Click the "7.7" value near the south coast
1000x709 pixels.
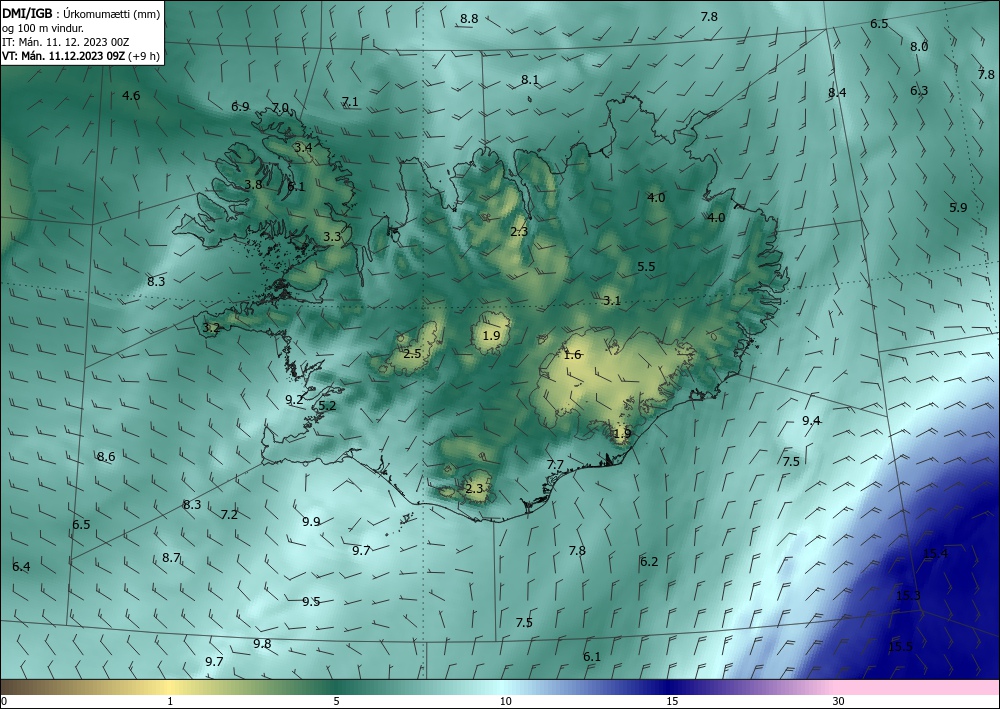pos(555,465)
